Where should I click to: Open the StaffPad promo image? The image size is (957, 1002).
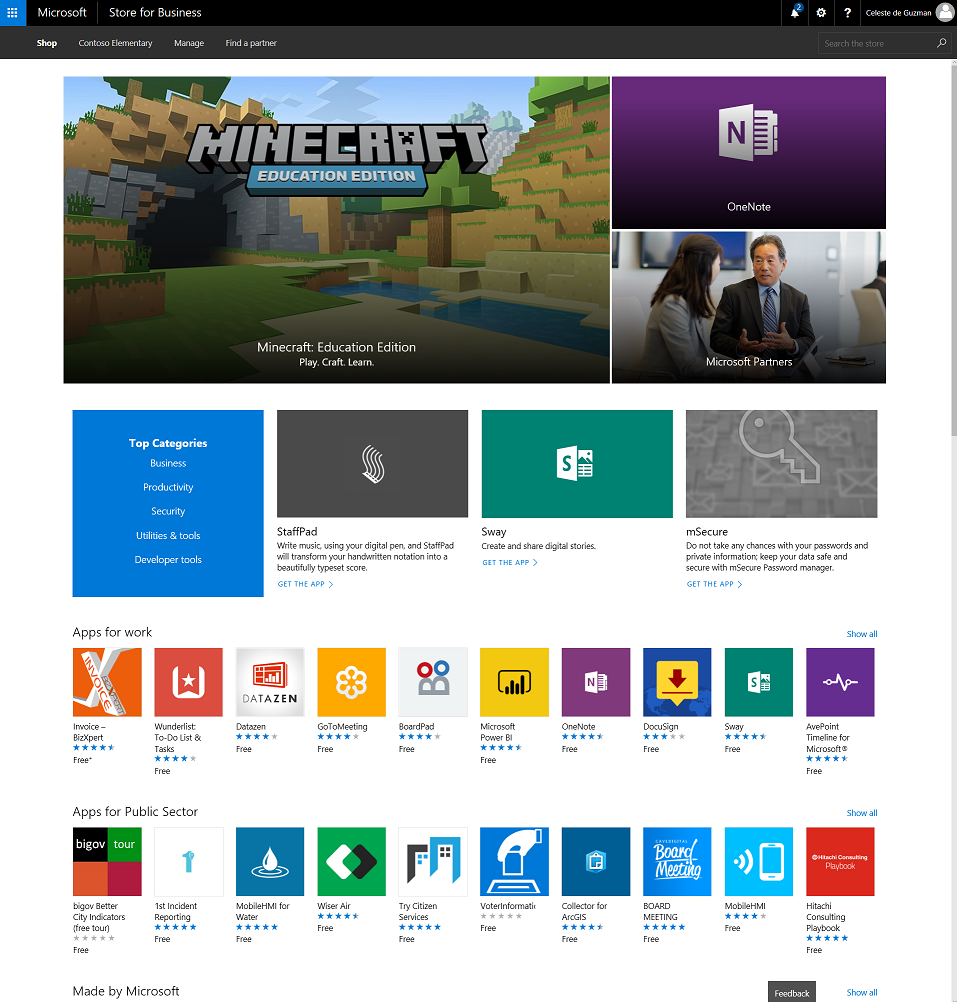point(372,463)
